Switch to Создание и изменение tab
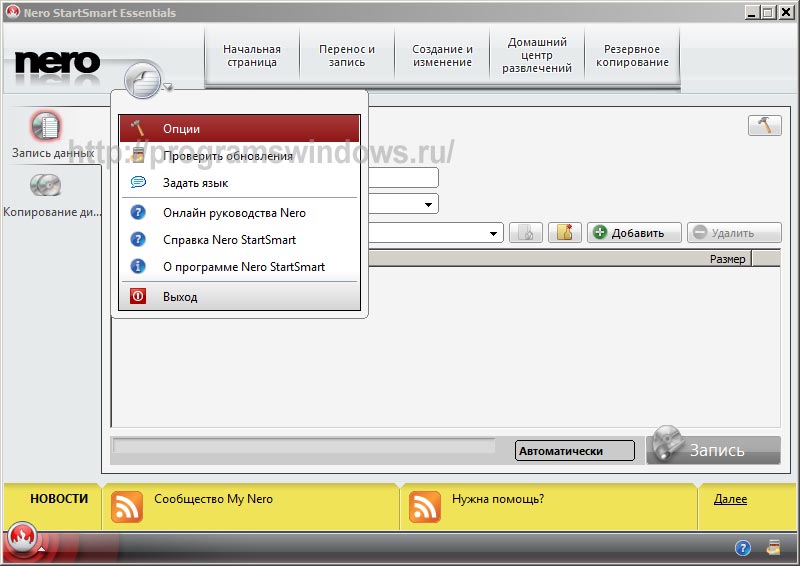 442,56
